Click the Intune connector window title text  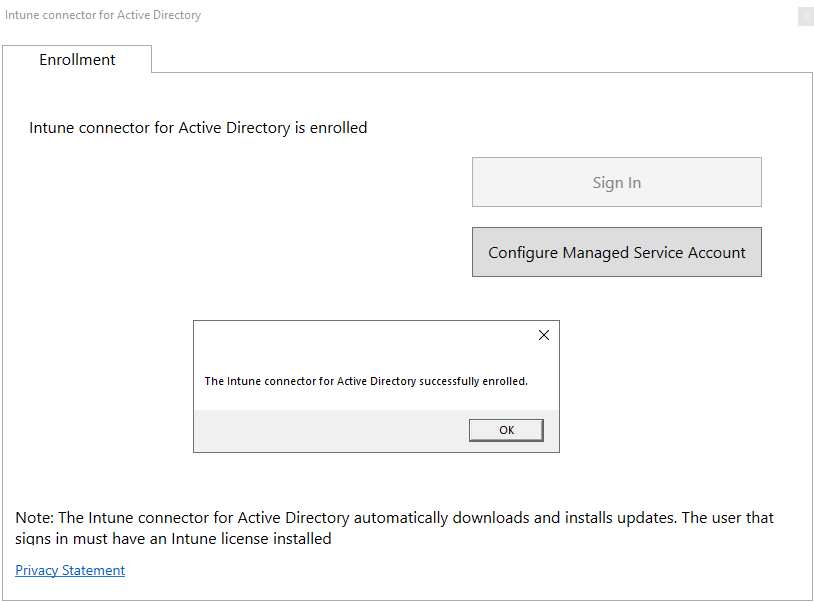[103, 16]
